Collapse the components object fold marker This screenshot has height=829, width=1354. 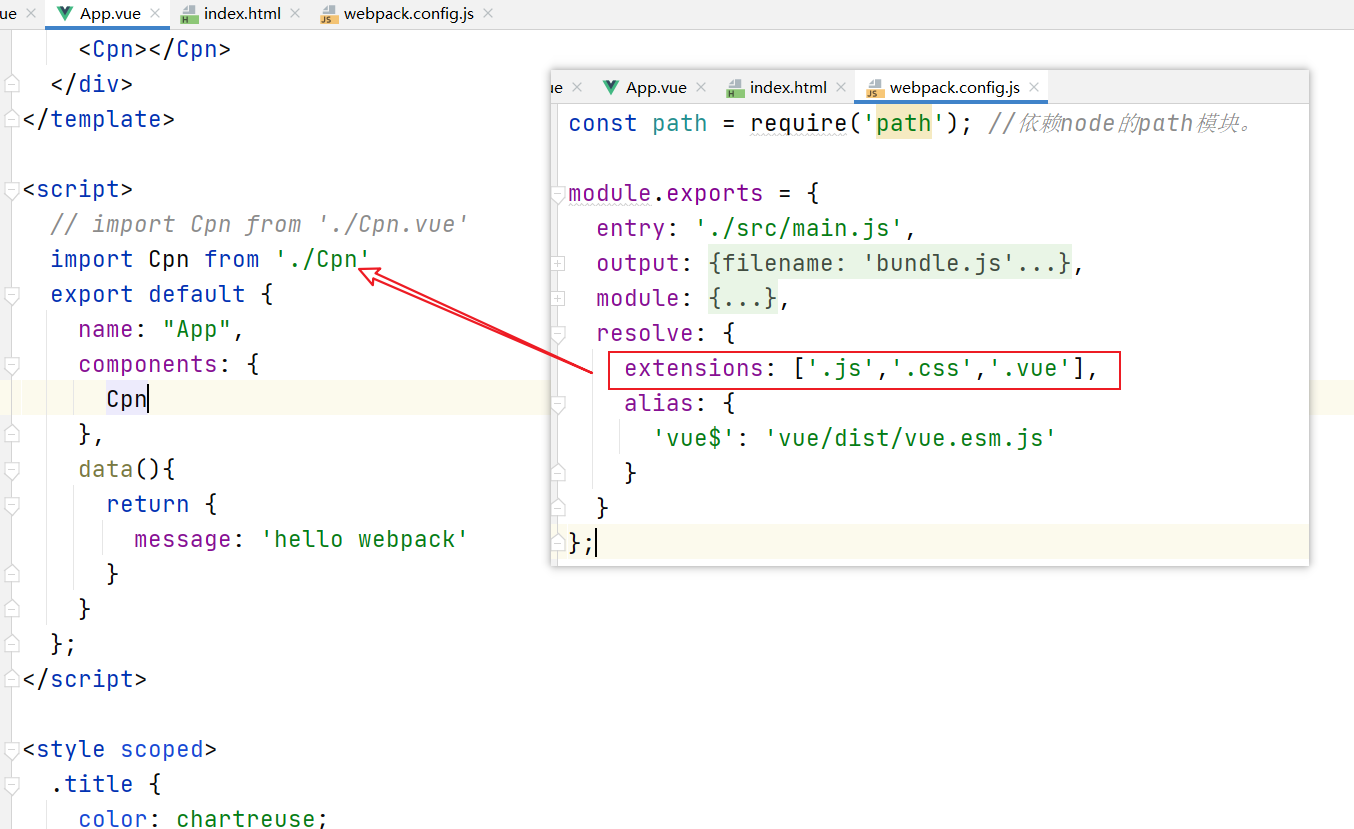coord(11,365)
